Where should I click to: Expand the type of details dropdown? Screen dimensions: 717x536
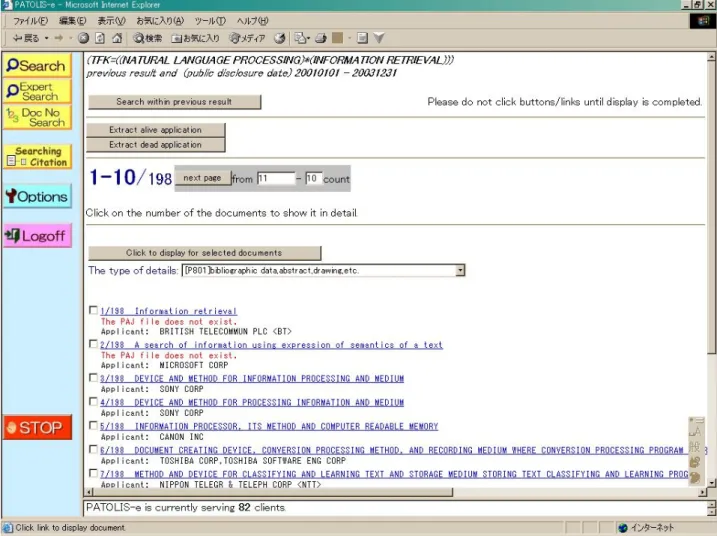[460, 270]
